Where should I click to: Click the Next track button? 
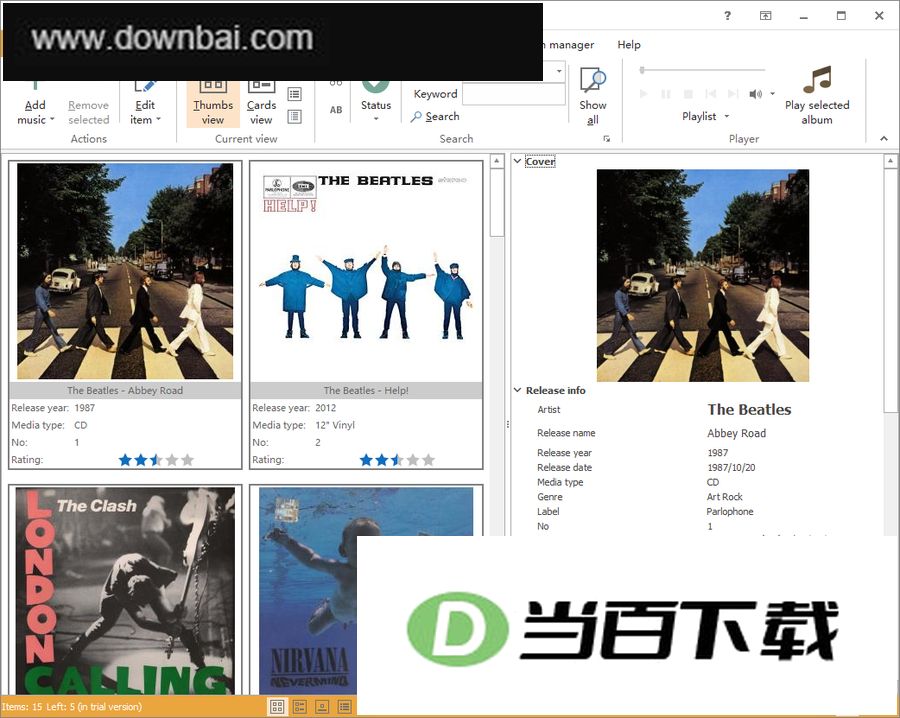(x=733, y=94)
